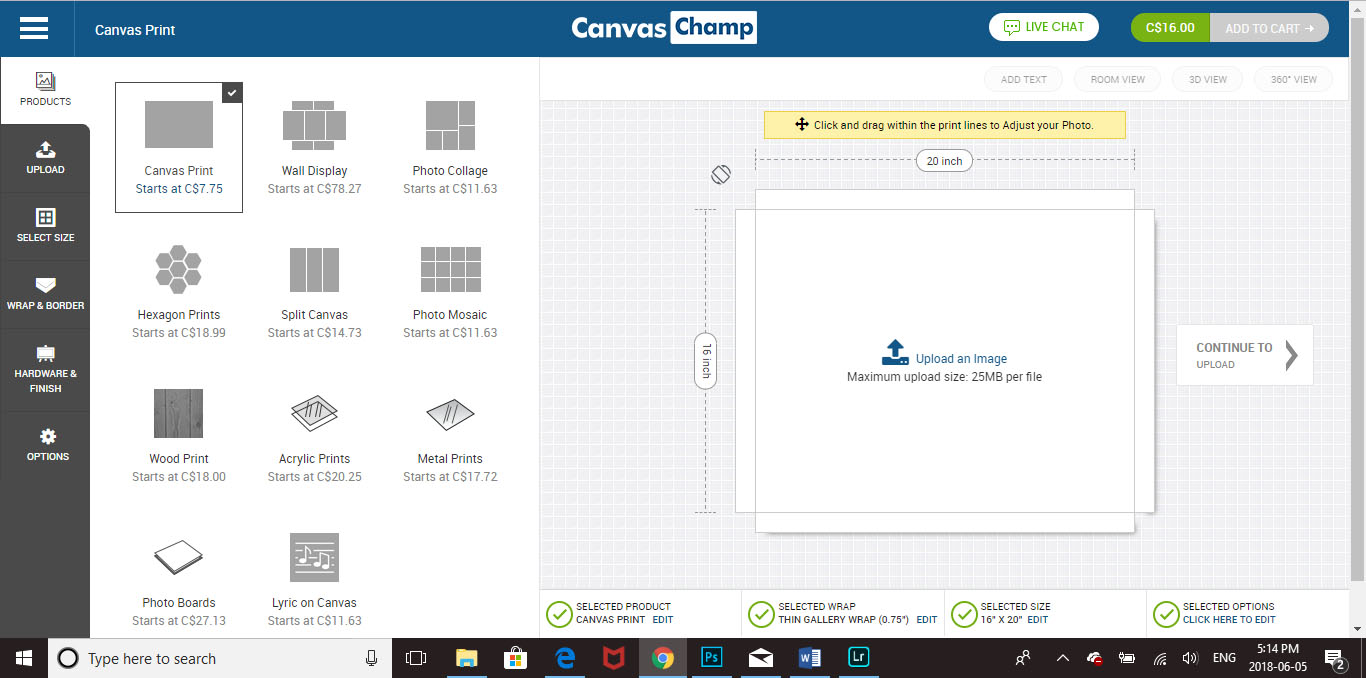Choose the Wood Print product icon

[x=179, y=413]
